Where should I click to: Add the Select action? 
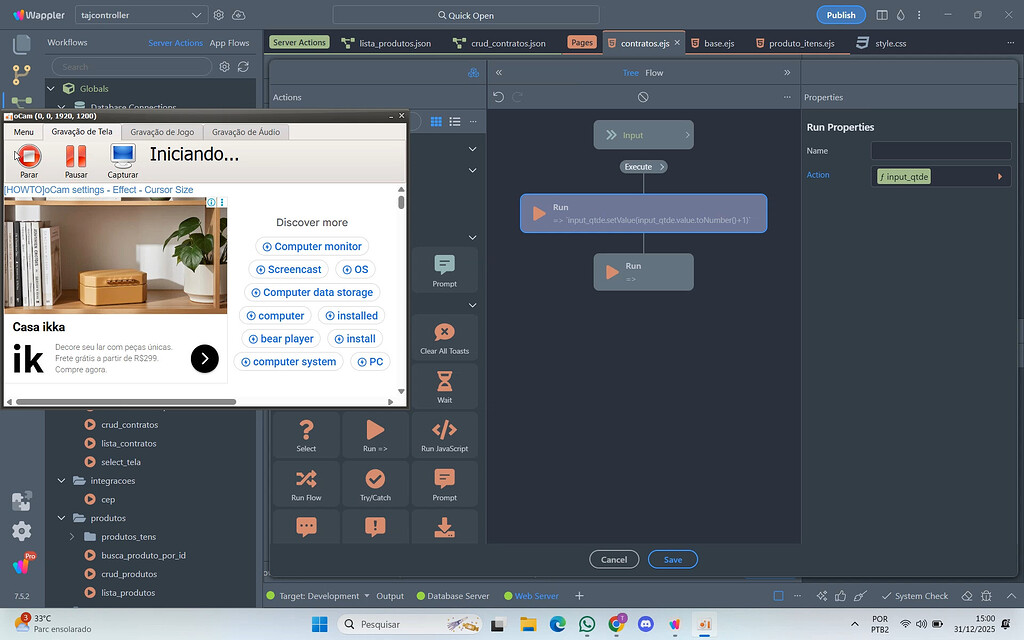(x=306, y=434)
